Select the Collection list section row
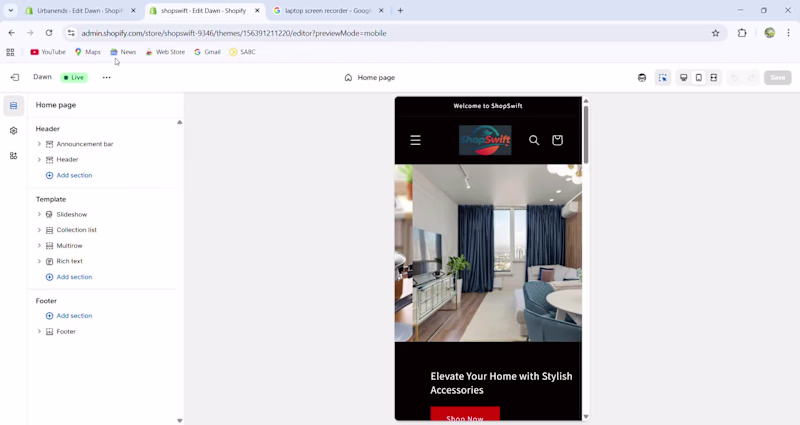 [106, 230]
